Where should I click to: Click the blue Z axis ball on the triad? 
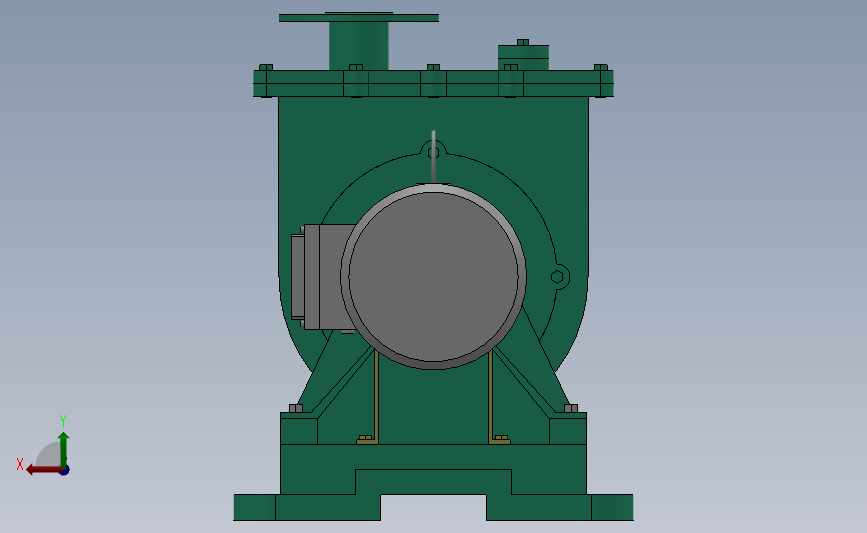tap(65, 471)
